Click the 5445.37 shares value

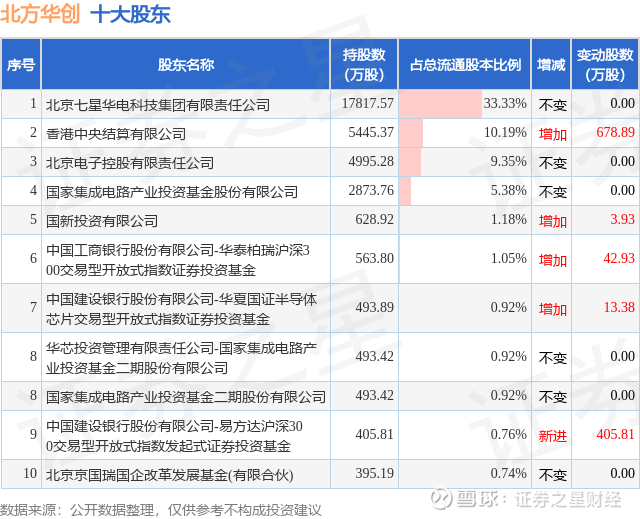pyautogui.click(x=371, y=132)
